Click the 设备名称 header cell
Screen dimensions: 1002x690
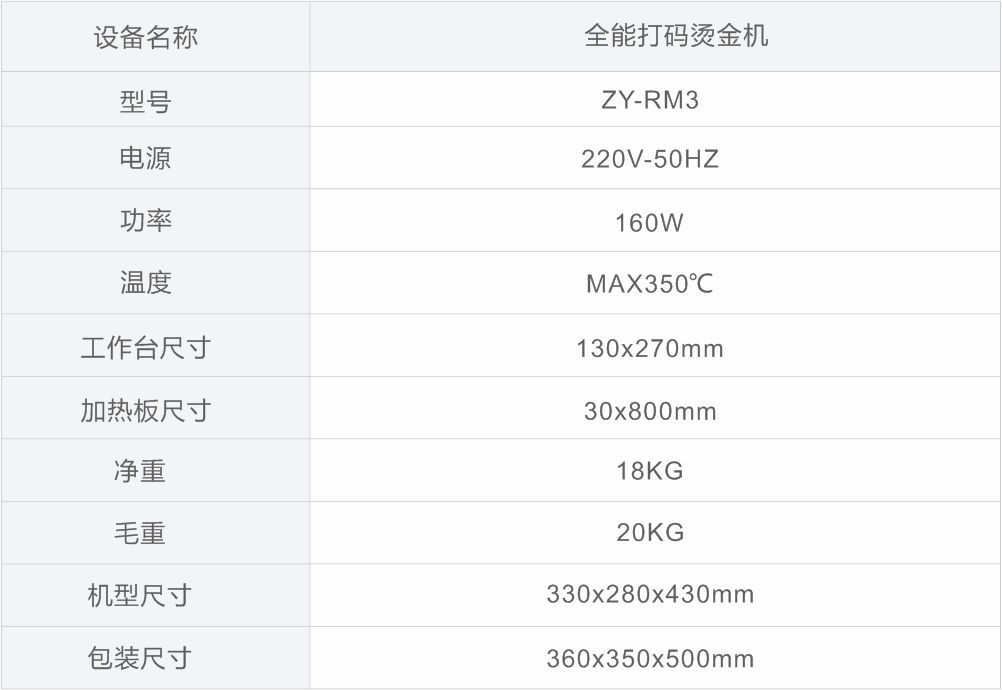146,37
